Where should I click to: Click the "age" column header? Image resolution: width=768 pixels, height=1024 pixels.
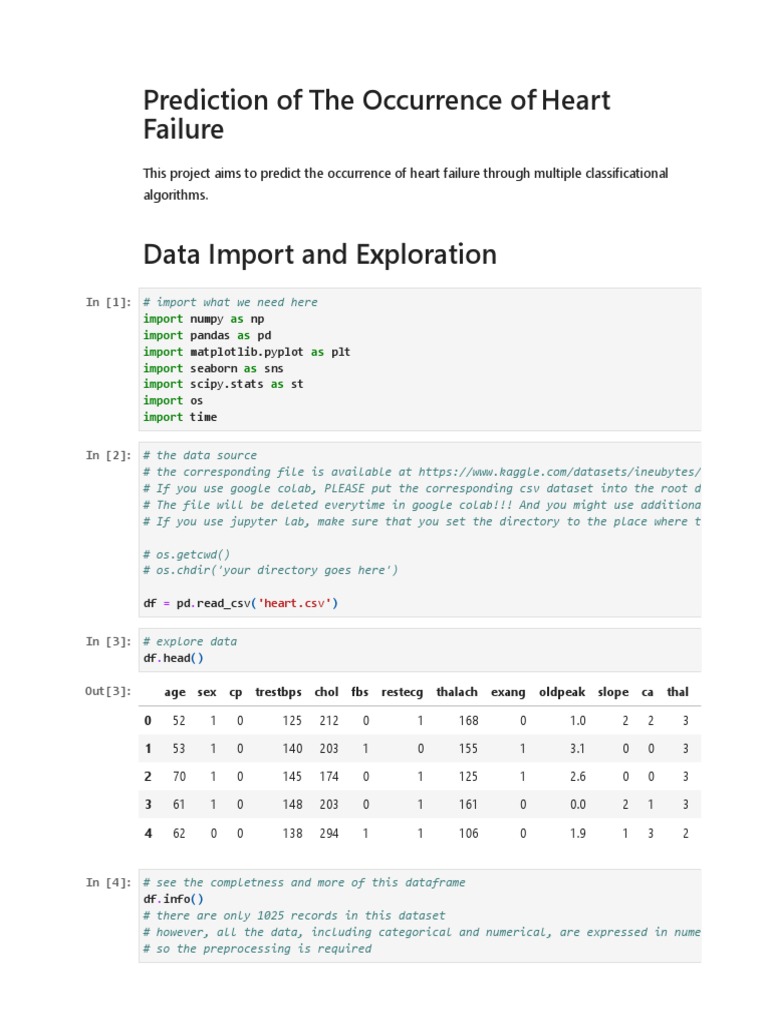(x=175, y=692)
